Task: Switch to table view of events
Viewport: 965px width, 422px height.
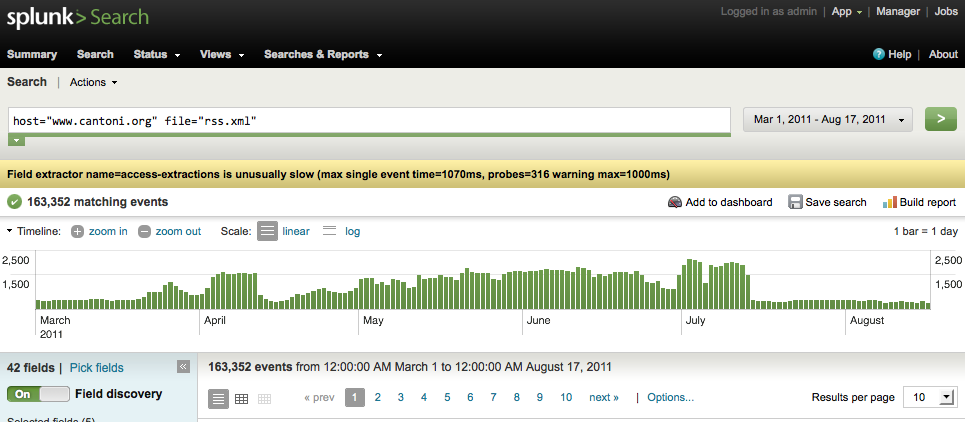Action: click(241, 399)
